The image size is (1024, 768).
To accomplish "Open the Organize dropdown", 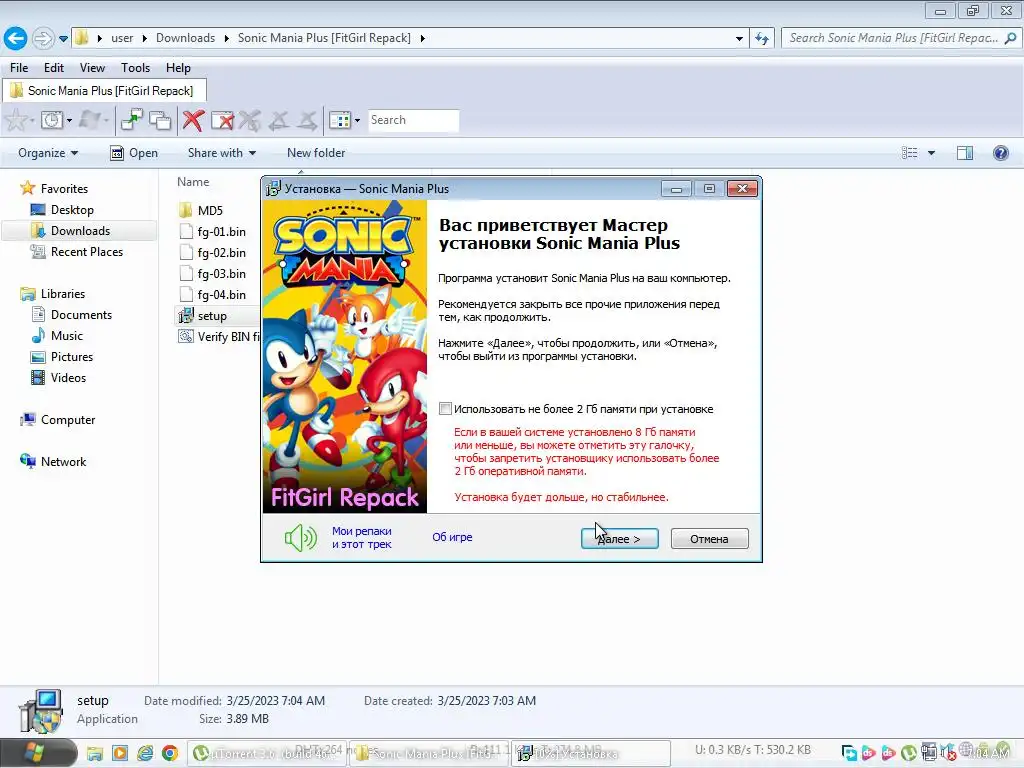I will pos(48,153).
